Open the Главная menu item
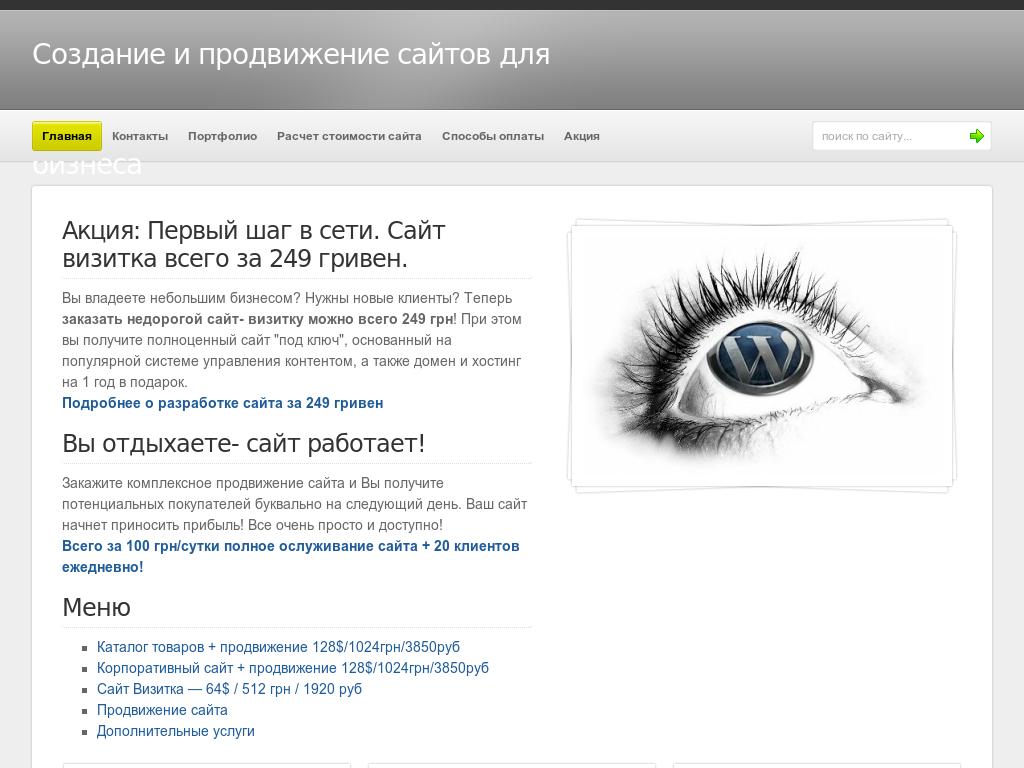 [x=67, y=136]
